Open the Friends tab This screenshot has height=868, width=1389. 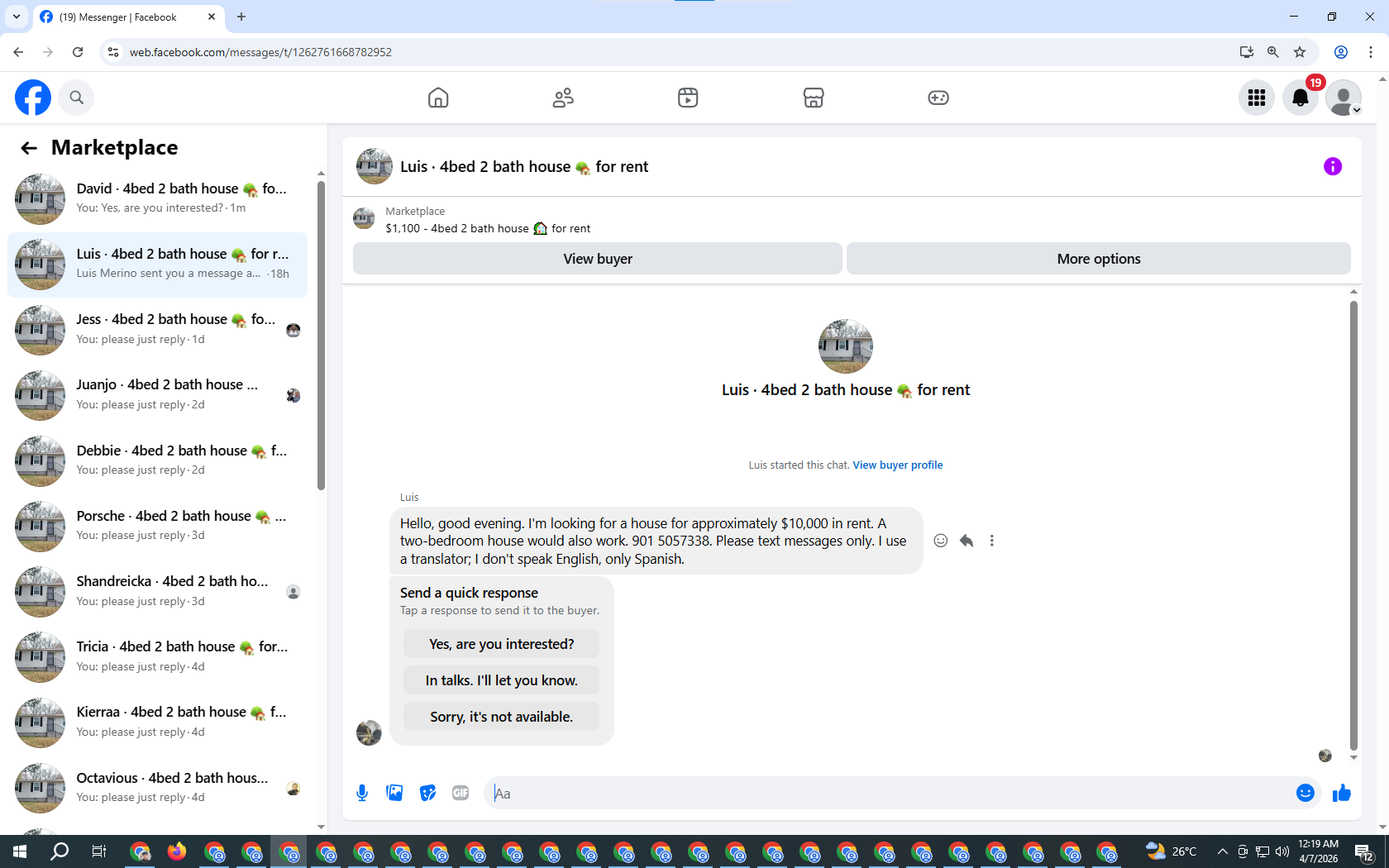click(x=563, y=98)
